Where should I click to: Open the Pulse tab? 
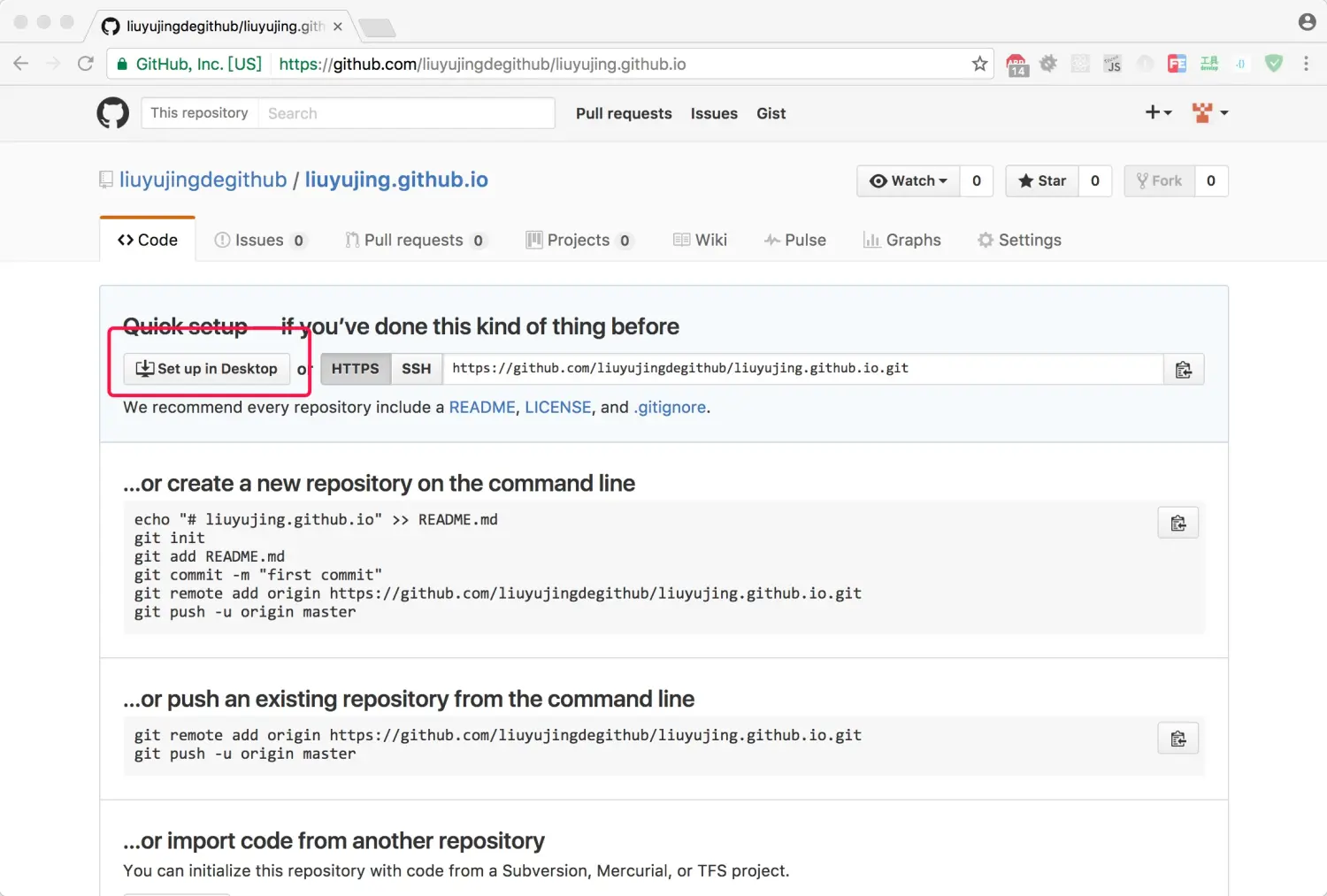[x=795, y=240]
